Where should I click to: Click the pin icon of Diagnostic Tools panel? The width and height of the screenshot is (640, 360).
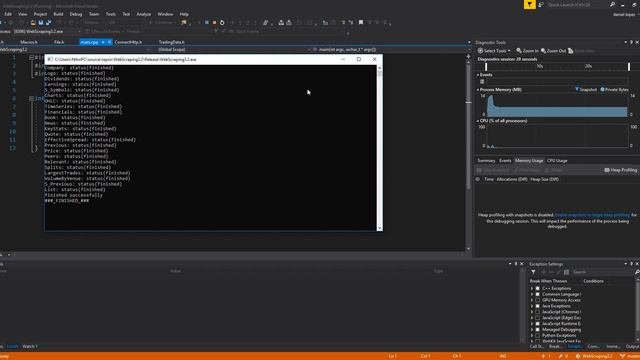click(631, 42)
